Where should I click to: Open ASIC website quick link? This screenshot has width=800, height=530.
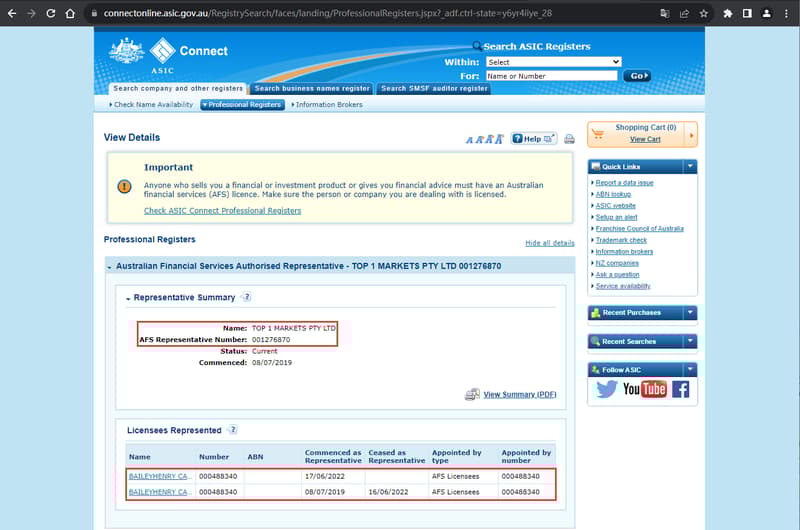click(615, 206)
